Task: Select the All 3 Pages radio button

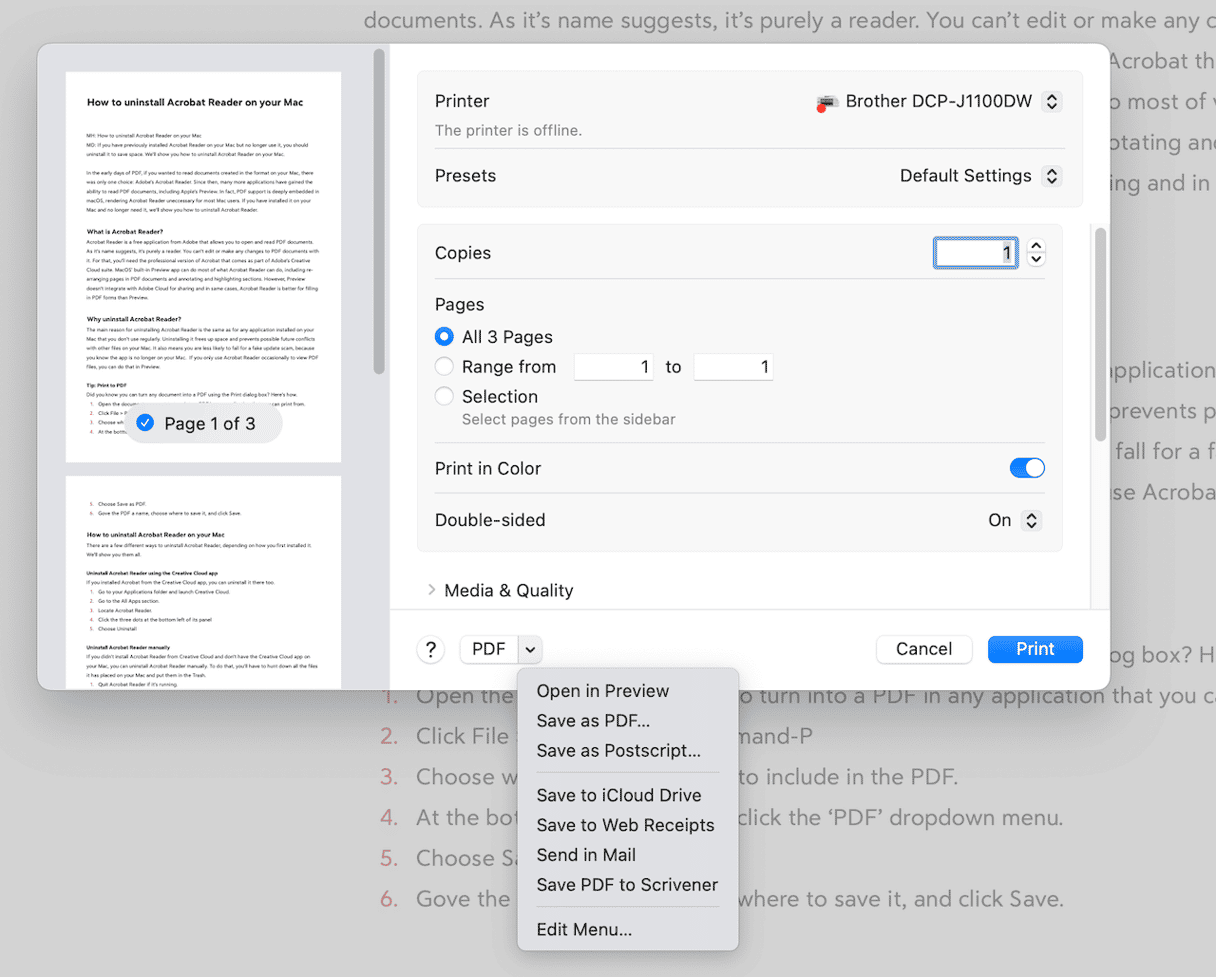Action: coord(444,337)
